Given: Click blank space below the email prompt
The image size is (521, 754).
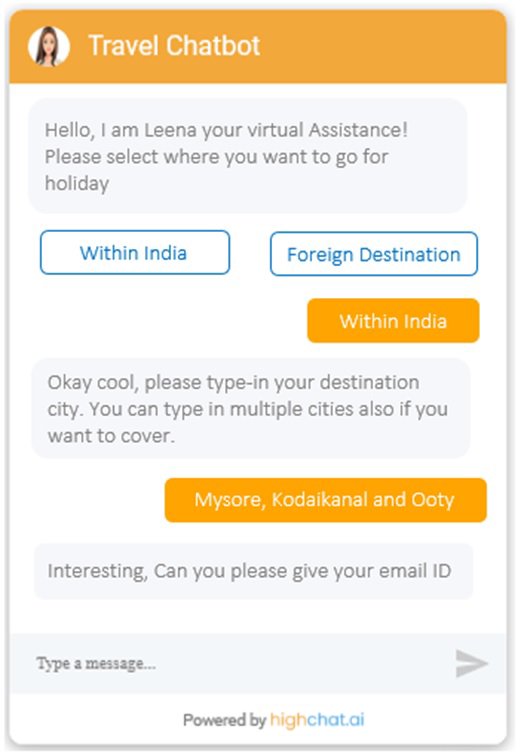Looking at the screenshot, I should coord(257,616).
